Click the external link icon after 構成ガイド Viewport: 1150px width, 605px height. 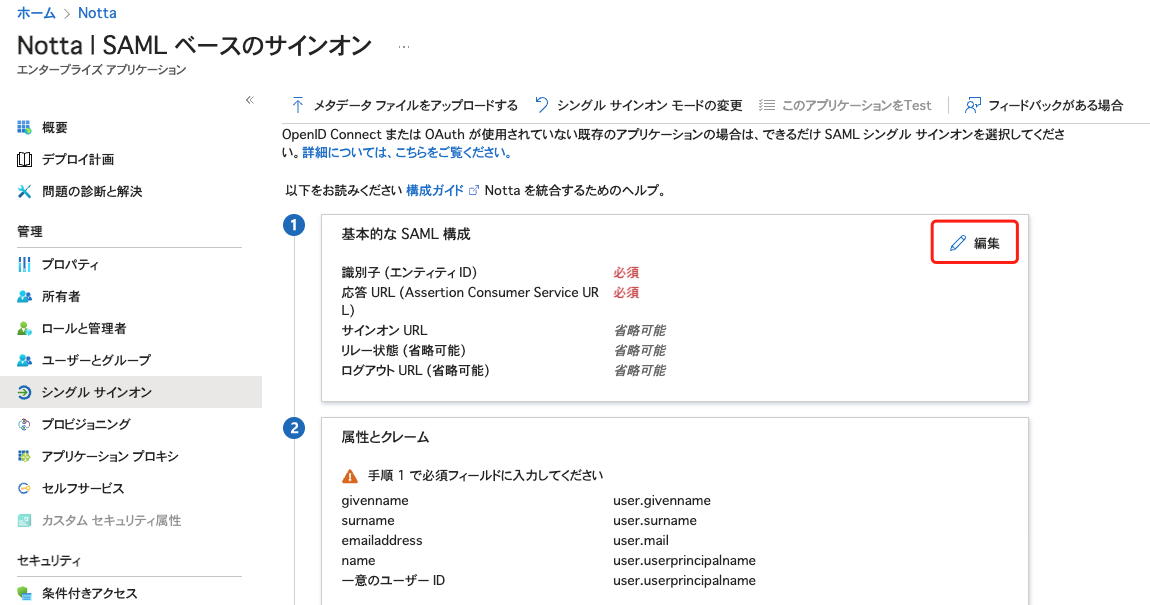pyautogui.click(x=474, y=191)
